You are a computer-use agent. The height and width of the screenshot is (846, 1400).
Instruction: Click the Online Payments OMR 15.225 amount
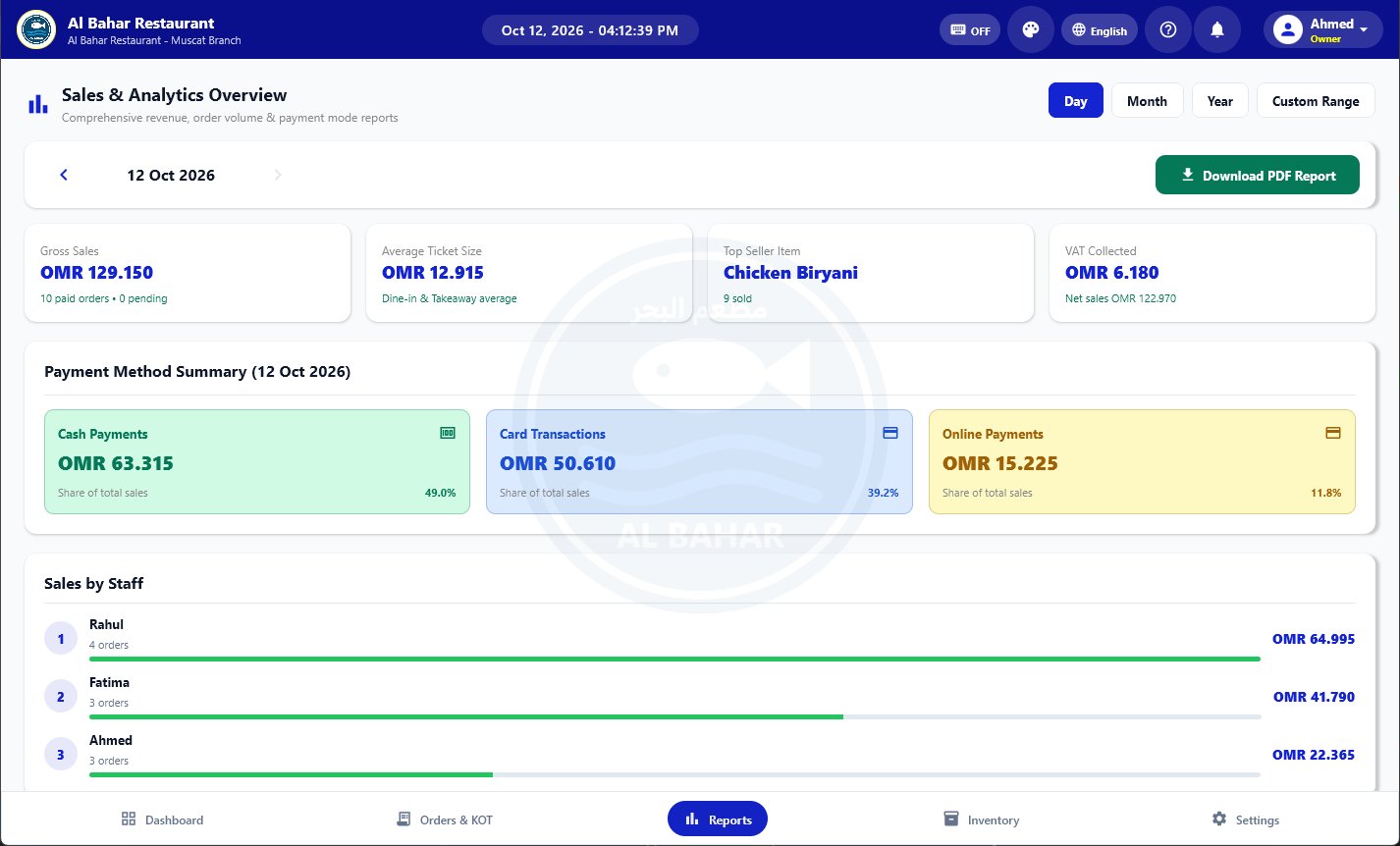tap(1000, 463)
